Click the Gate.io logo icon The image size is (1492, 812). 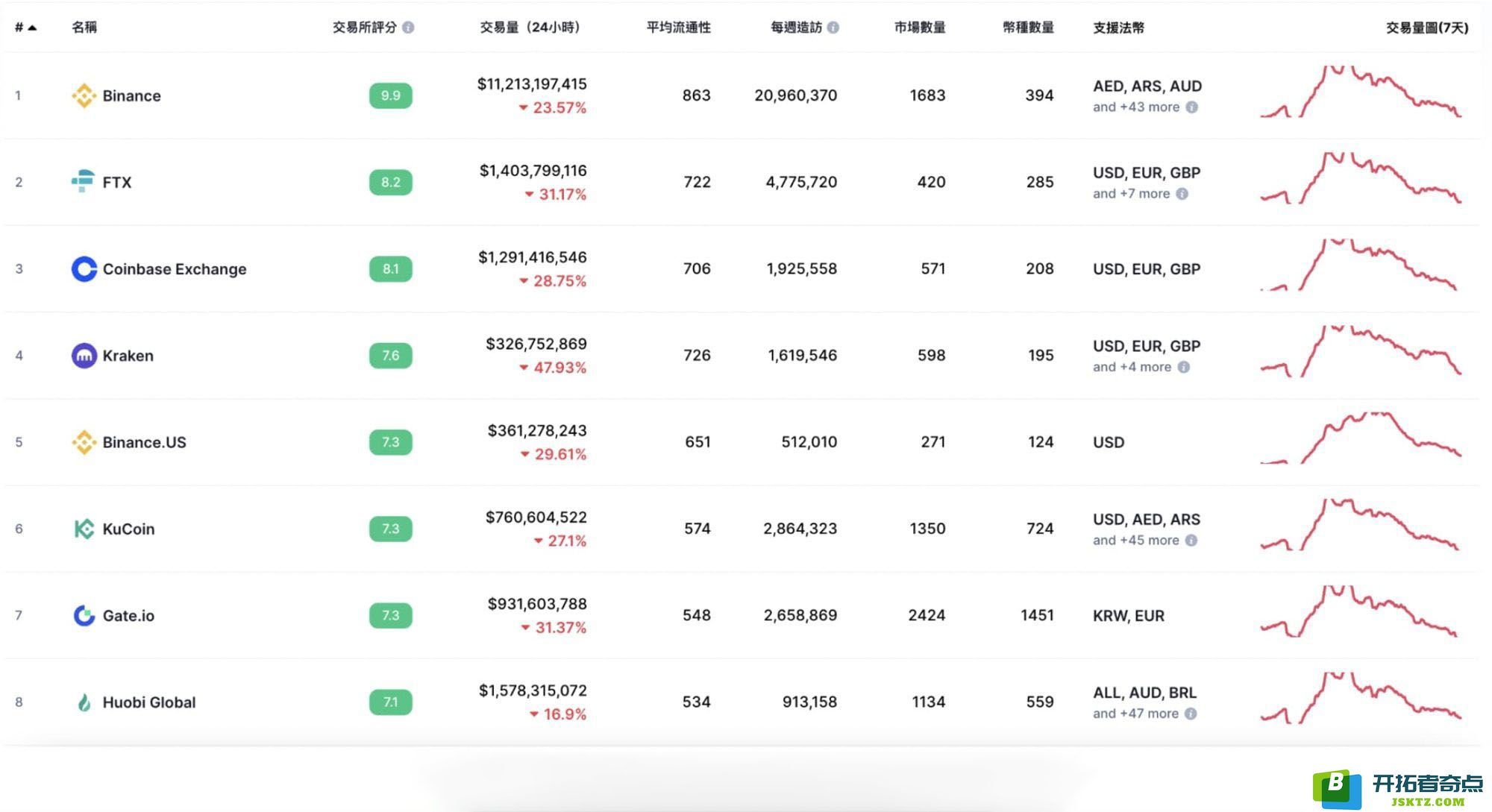coord(84,615)
